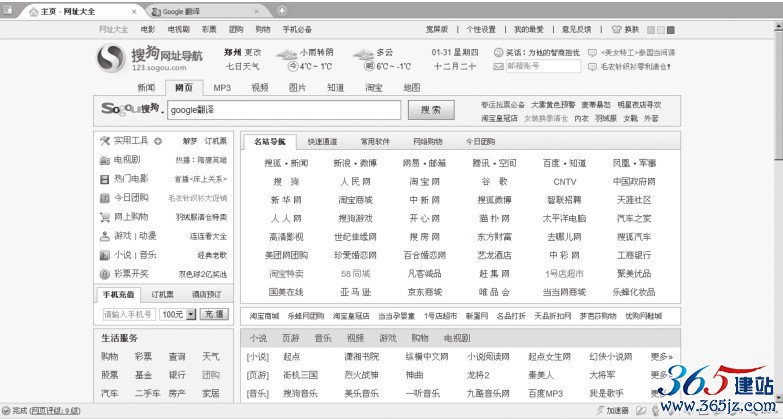
Task: Switch to the 图片 search tab
Action: [x=297, y=88]
